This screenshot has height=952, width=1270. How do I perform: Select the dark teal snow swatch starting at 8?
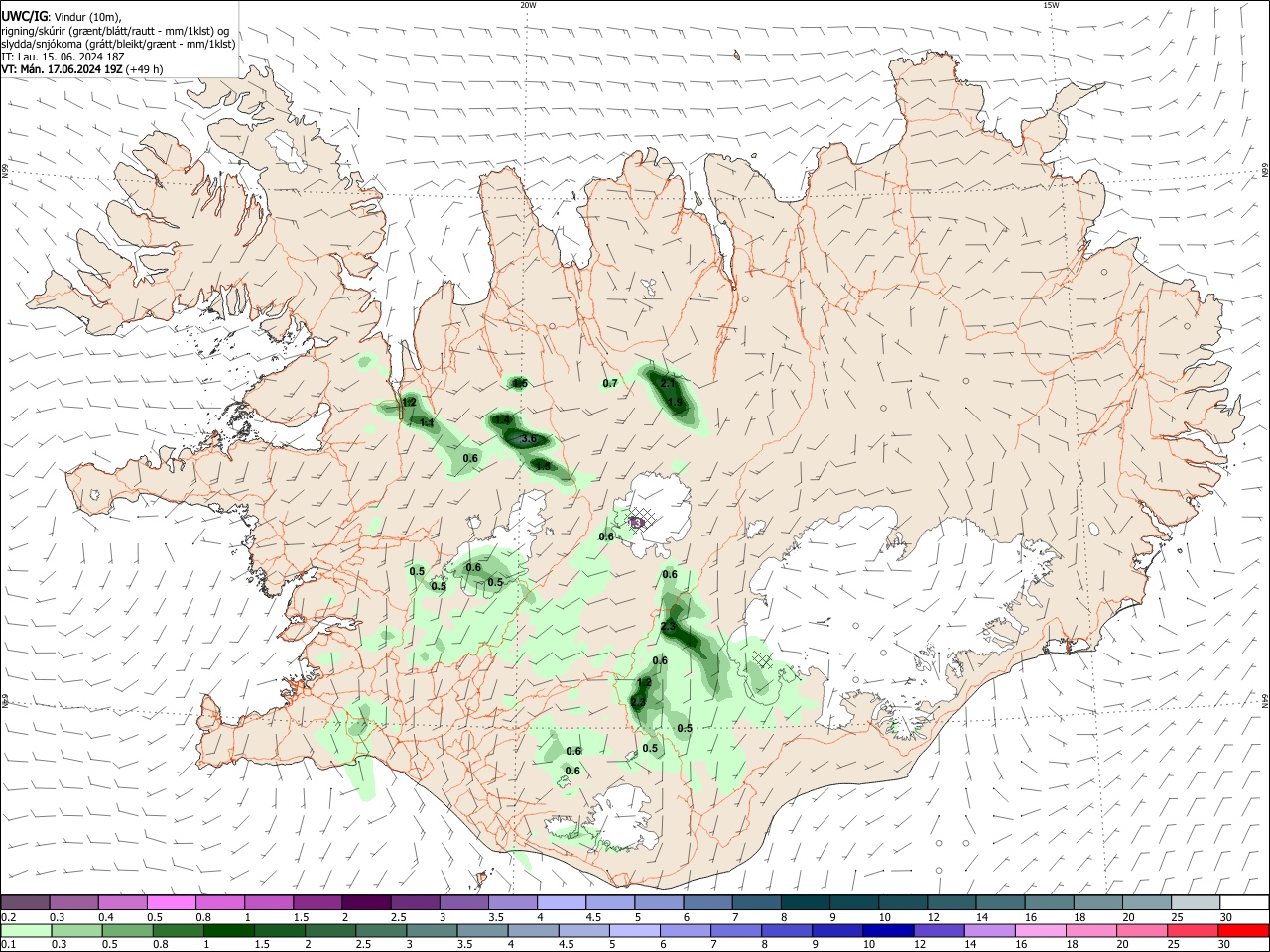click(805, 902)
